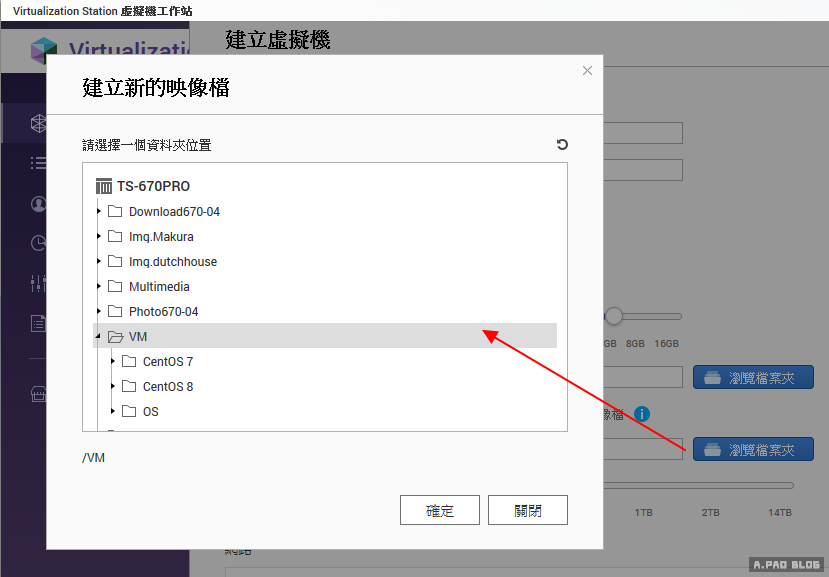Confirm with the 確定 button

click(x=440, y=510)
